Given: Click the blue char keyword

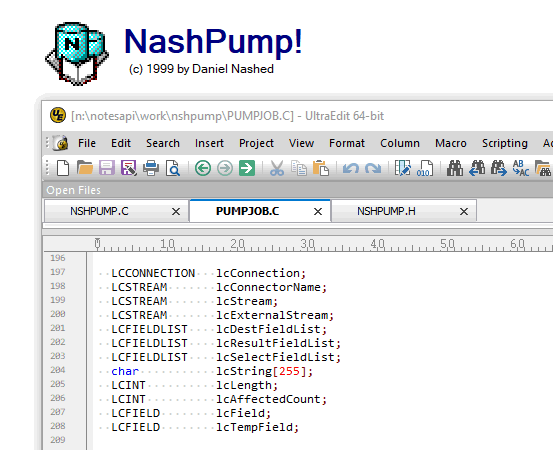Looking at the screenshot, I should [125, 371].
